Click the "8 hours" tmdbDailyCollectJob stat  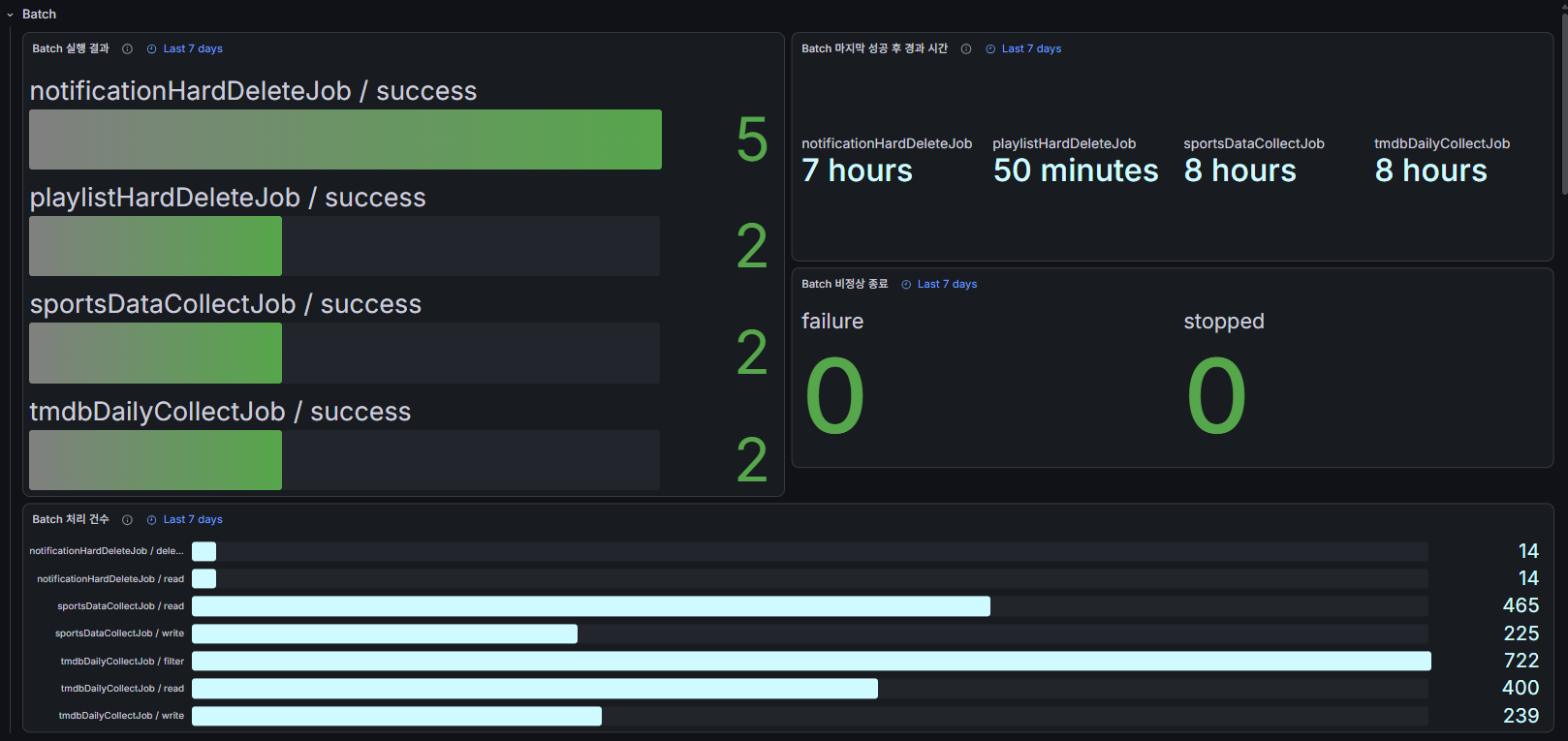point(1430,170)
